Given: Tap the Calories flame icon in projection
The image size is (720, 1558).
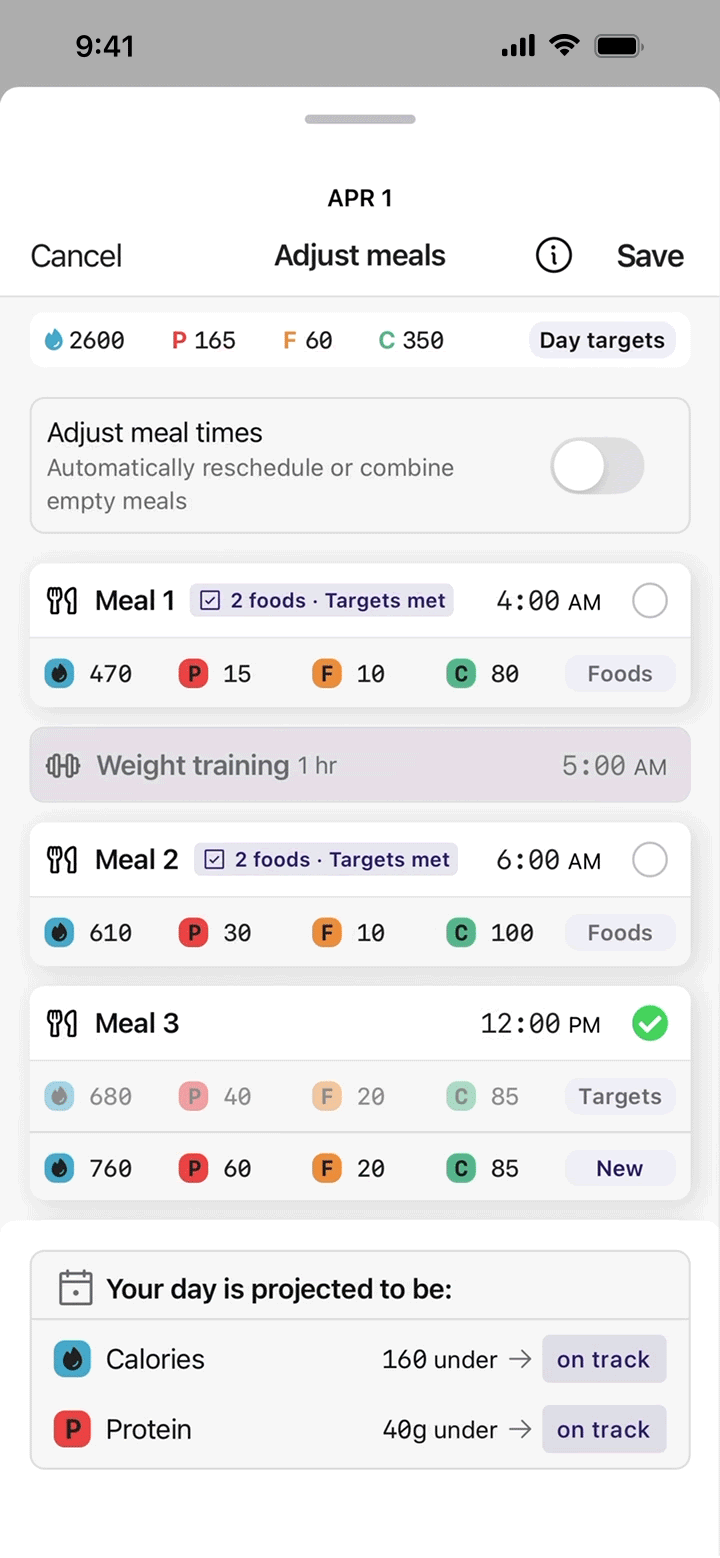Looking at the screenshot, I should coord(72,1359).
